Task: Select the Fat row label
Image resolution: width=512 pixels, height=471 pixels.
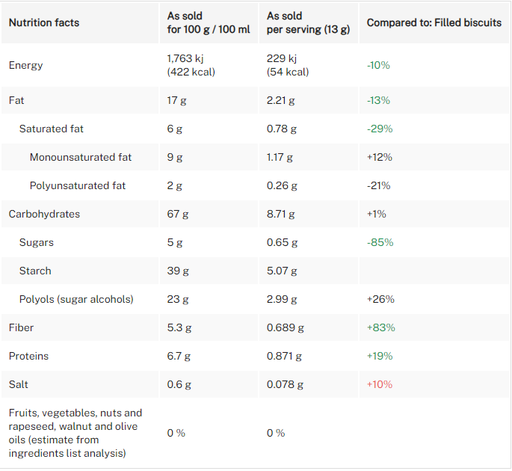Action: tap(16, 100)
